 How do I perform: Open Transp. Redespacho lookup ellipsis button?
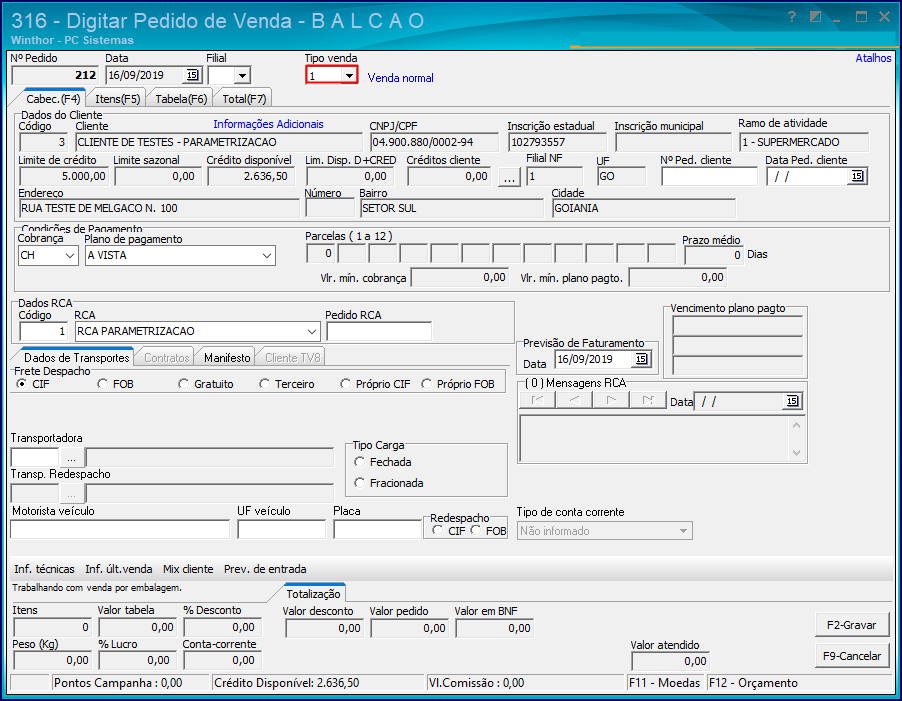(71, 494)
